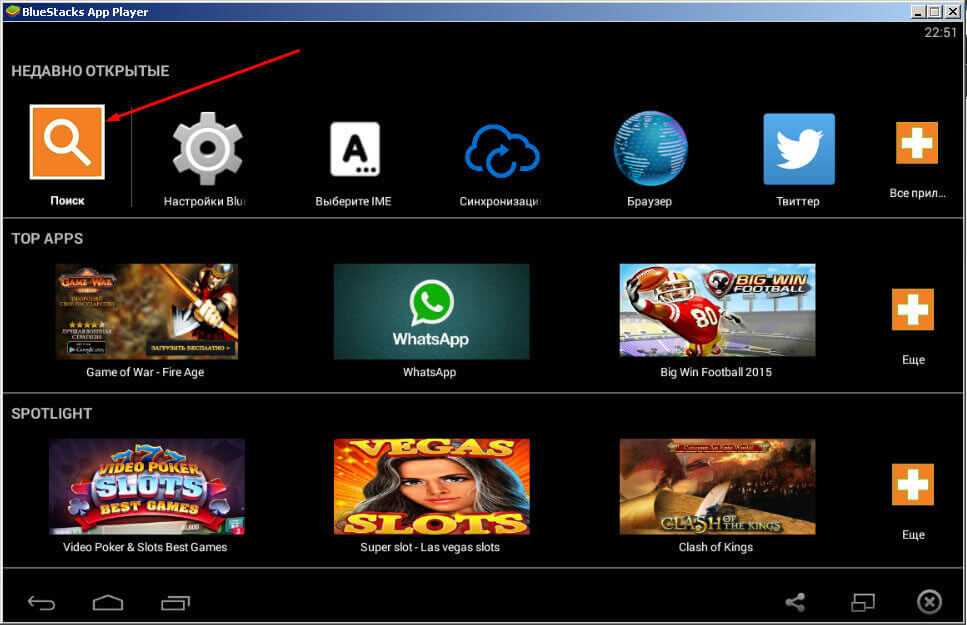Open Game of War - Fire Age thumbnail

[x=147, y=311]
